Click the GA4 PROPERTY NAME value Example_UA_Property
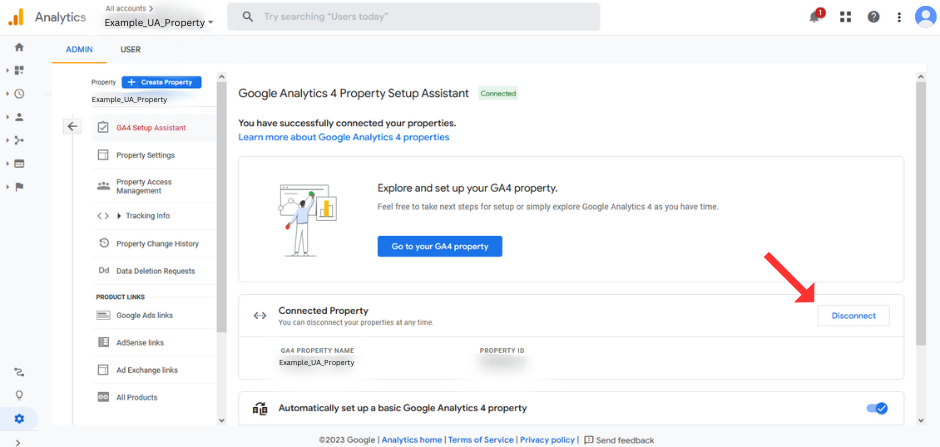 point(317,363)
